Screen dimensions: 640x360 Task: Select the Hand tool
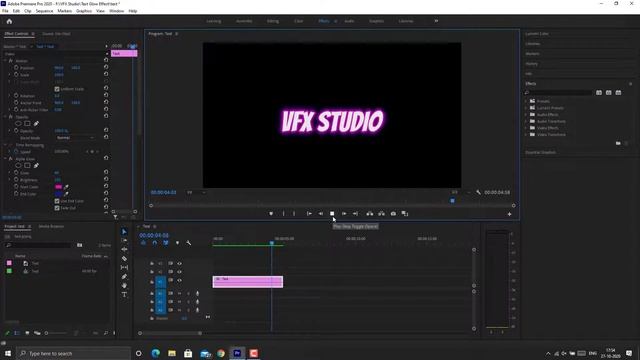[124, 286]
